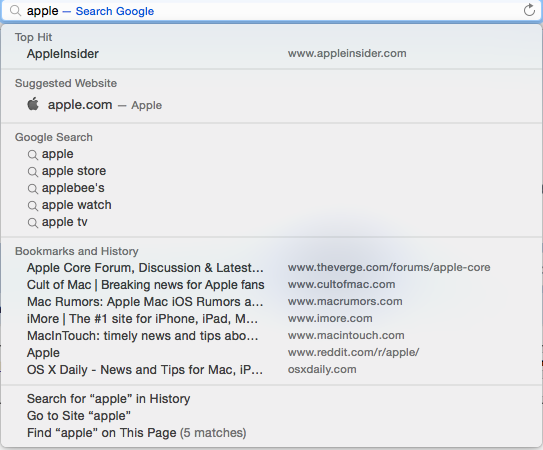
Task: Click the search icon next to 'applebee's'
Action: pyautogui.click(x=33, y=188)
